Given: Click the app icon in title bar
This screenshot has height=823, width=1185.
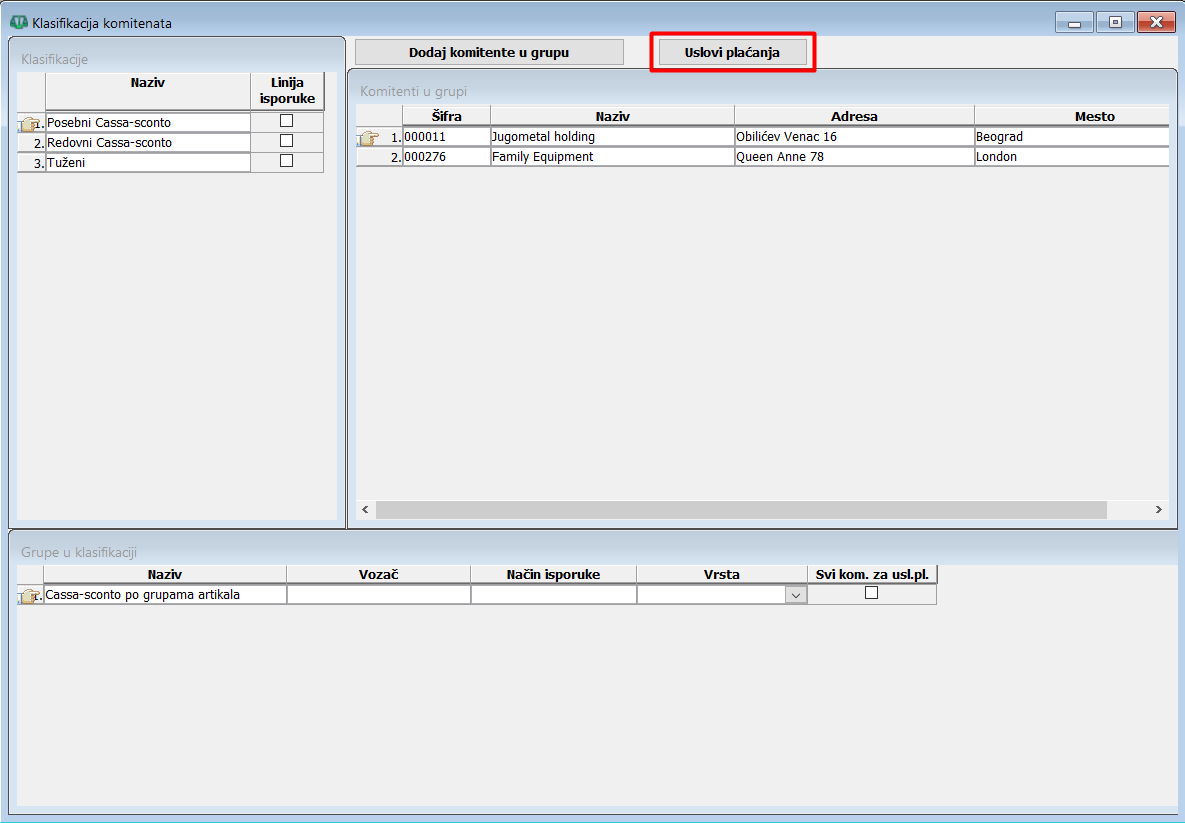Looking at the screenshot, I should [18, 22].
